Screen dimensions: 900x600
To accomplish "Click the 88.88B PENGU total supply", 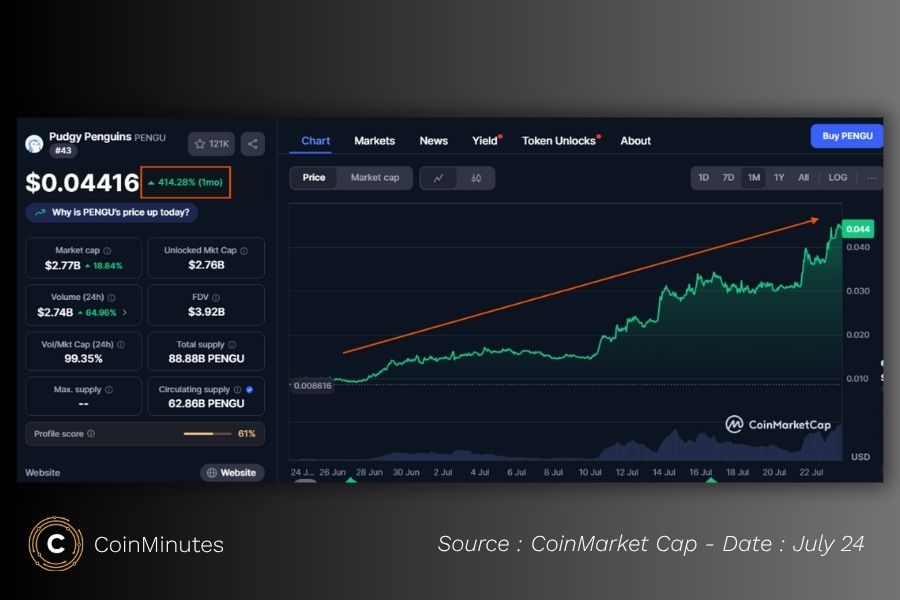I will tap(206, 359).
